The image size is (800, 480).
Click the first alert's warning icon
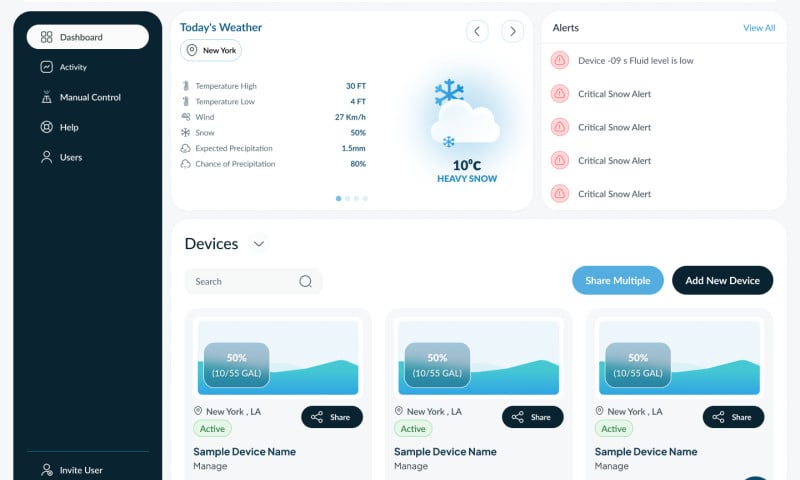click(560, 61)
